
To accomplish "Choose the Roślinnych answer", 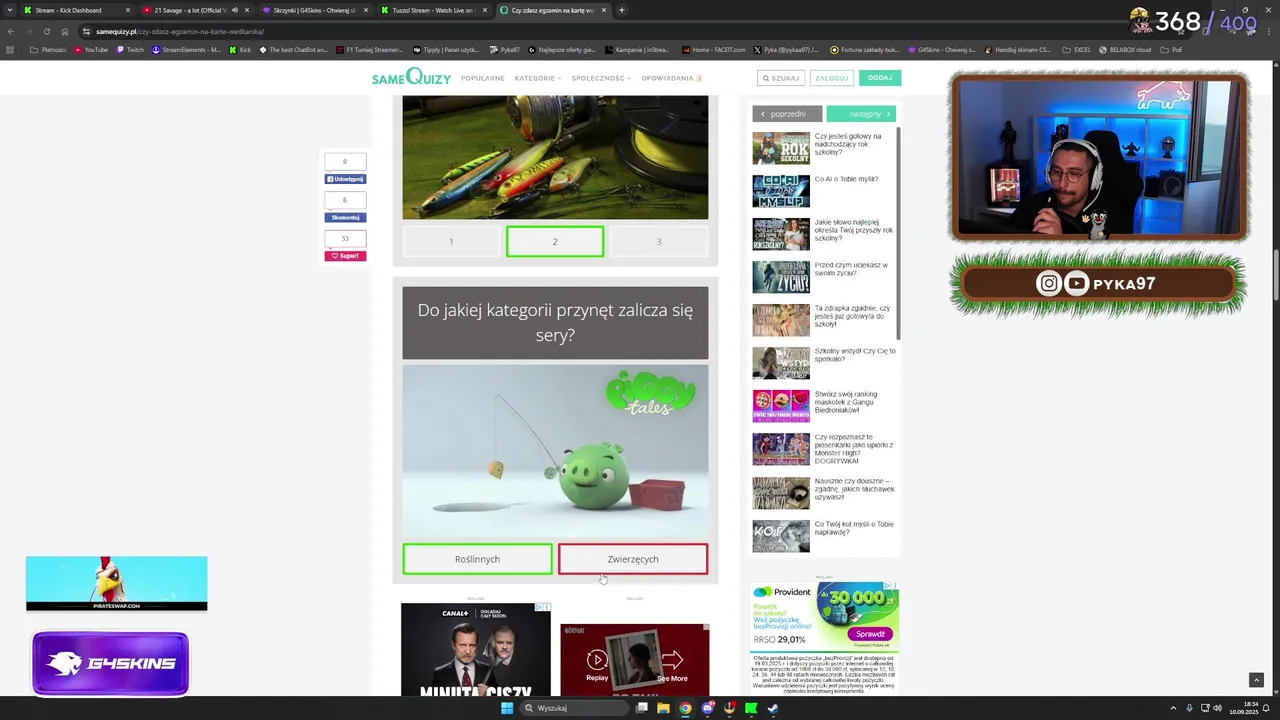I will [477, 559].
